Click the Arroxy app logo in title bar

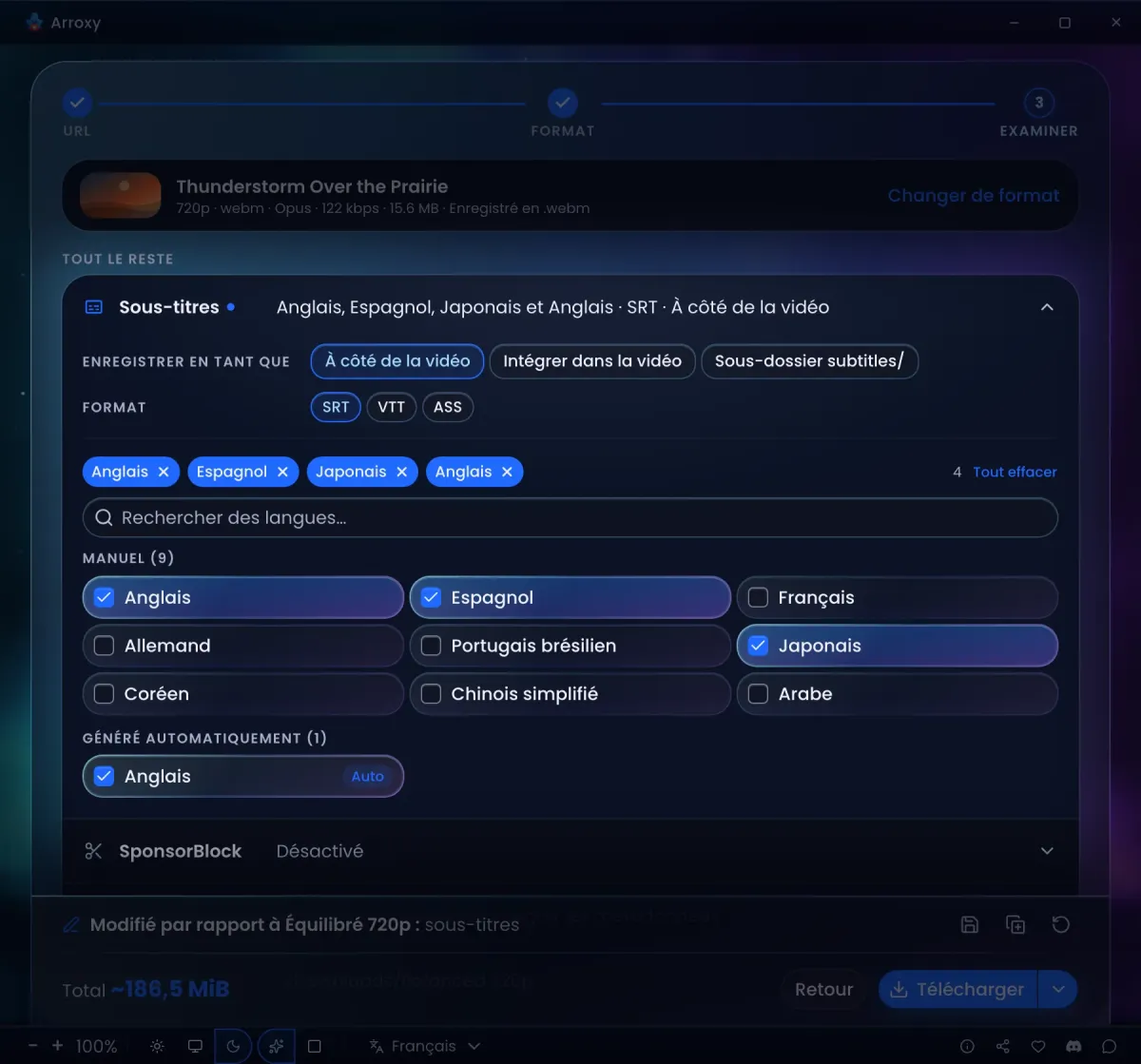pyautogui.click(x=35, y=22)
